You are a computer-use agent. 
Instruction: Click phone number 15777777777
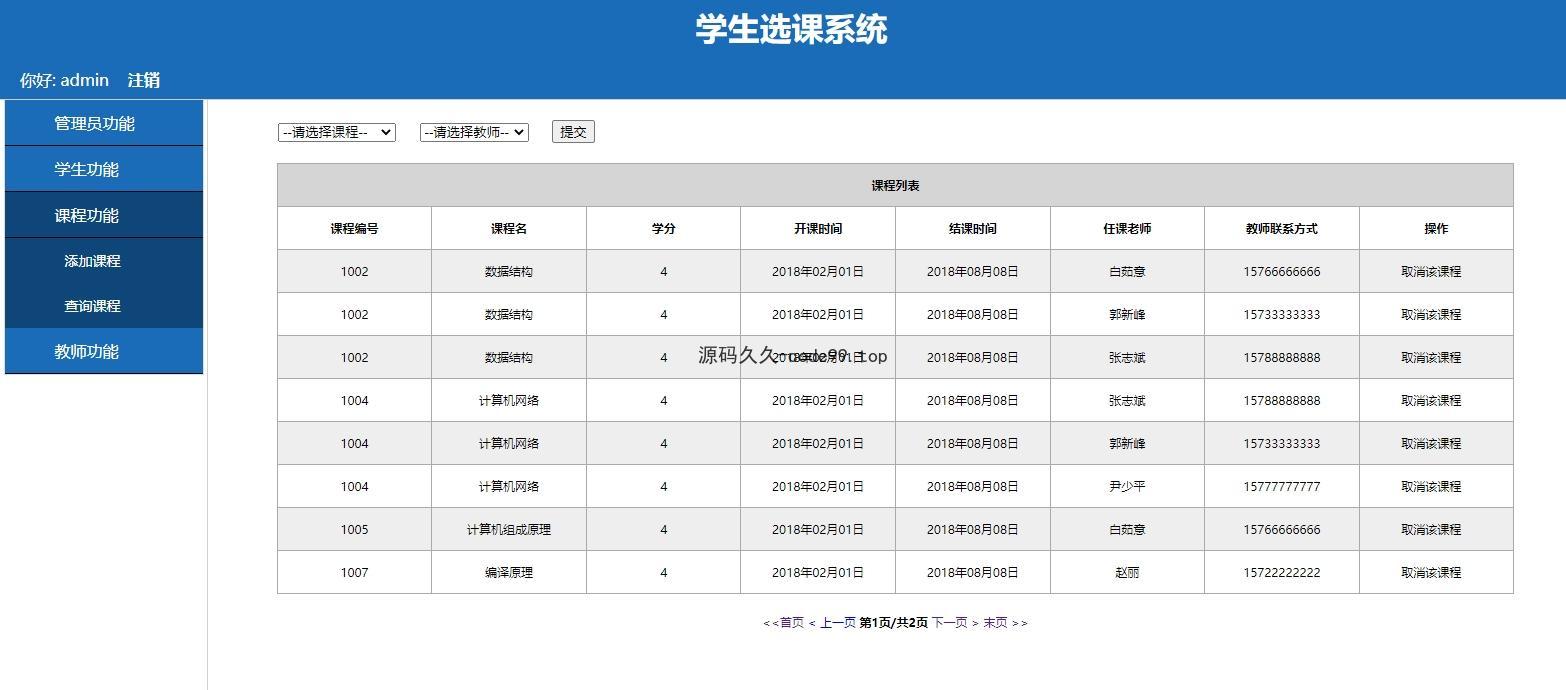pos(1282,487)
